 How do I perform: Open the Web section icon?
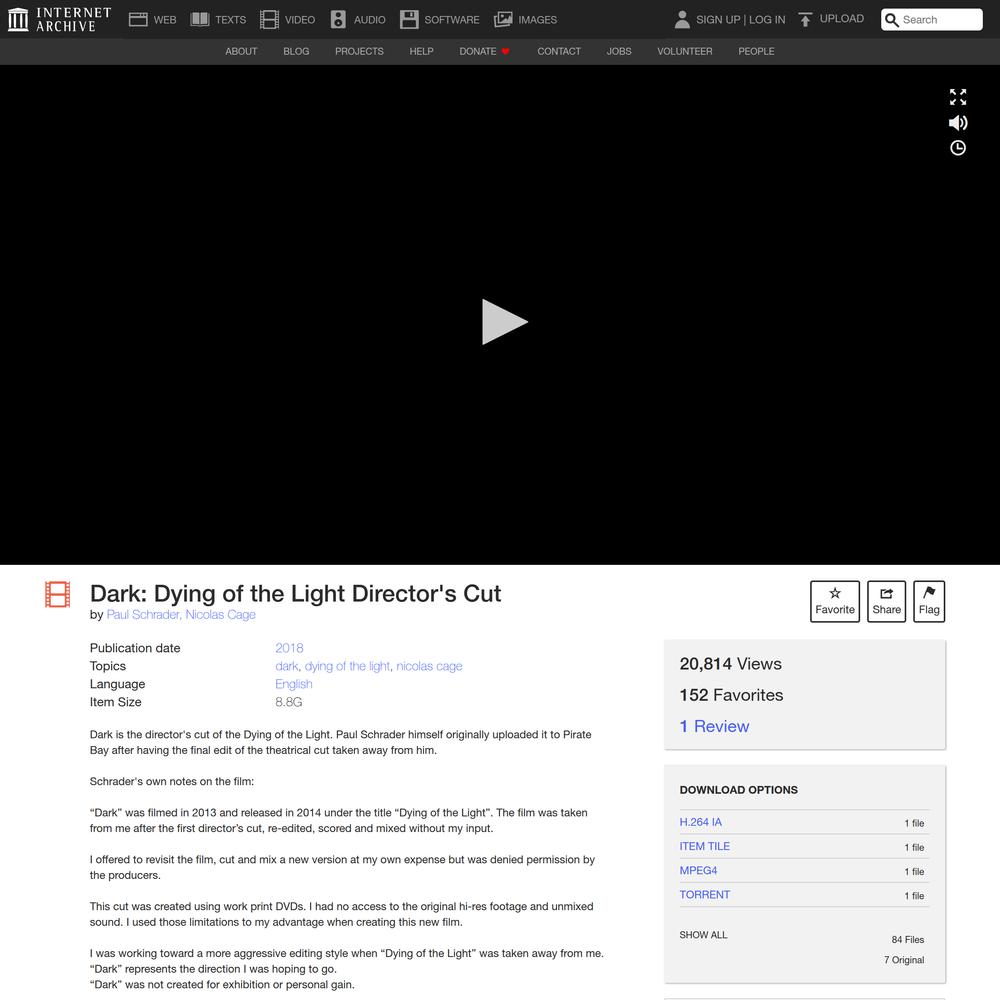coord(138,20)
